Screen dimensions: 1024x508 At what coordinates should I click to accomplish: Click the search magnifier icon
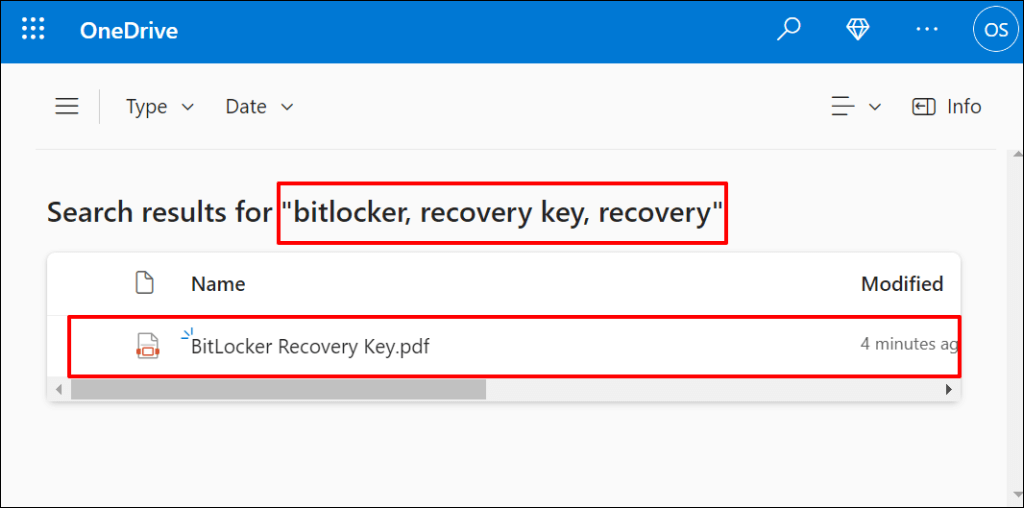790,30
